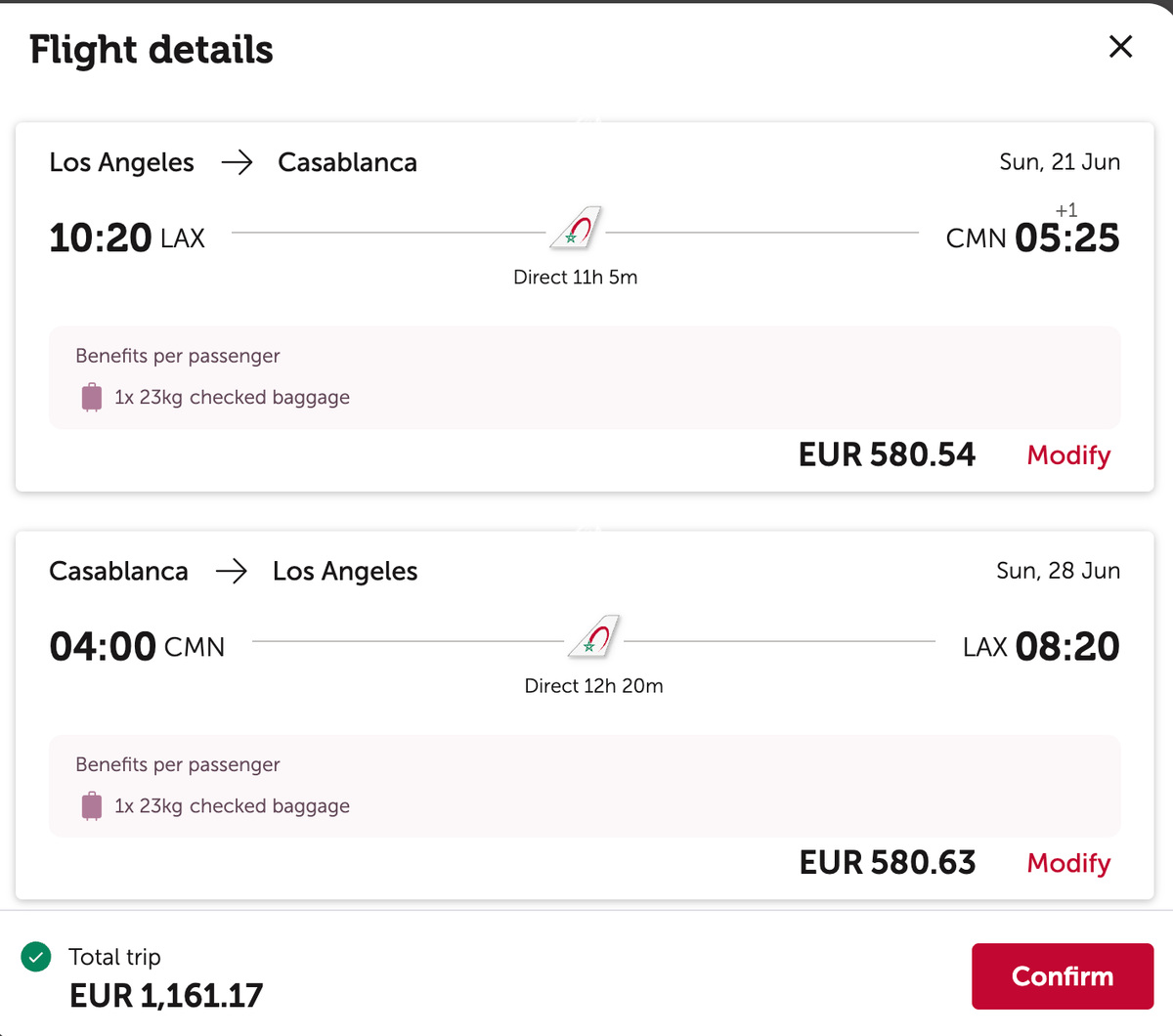
Task: Click the arrow between Los Angeles and Casablanca
Action: pyautogui.click(x=237, y=162)
